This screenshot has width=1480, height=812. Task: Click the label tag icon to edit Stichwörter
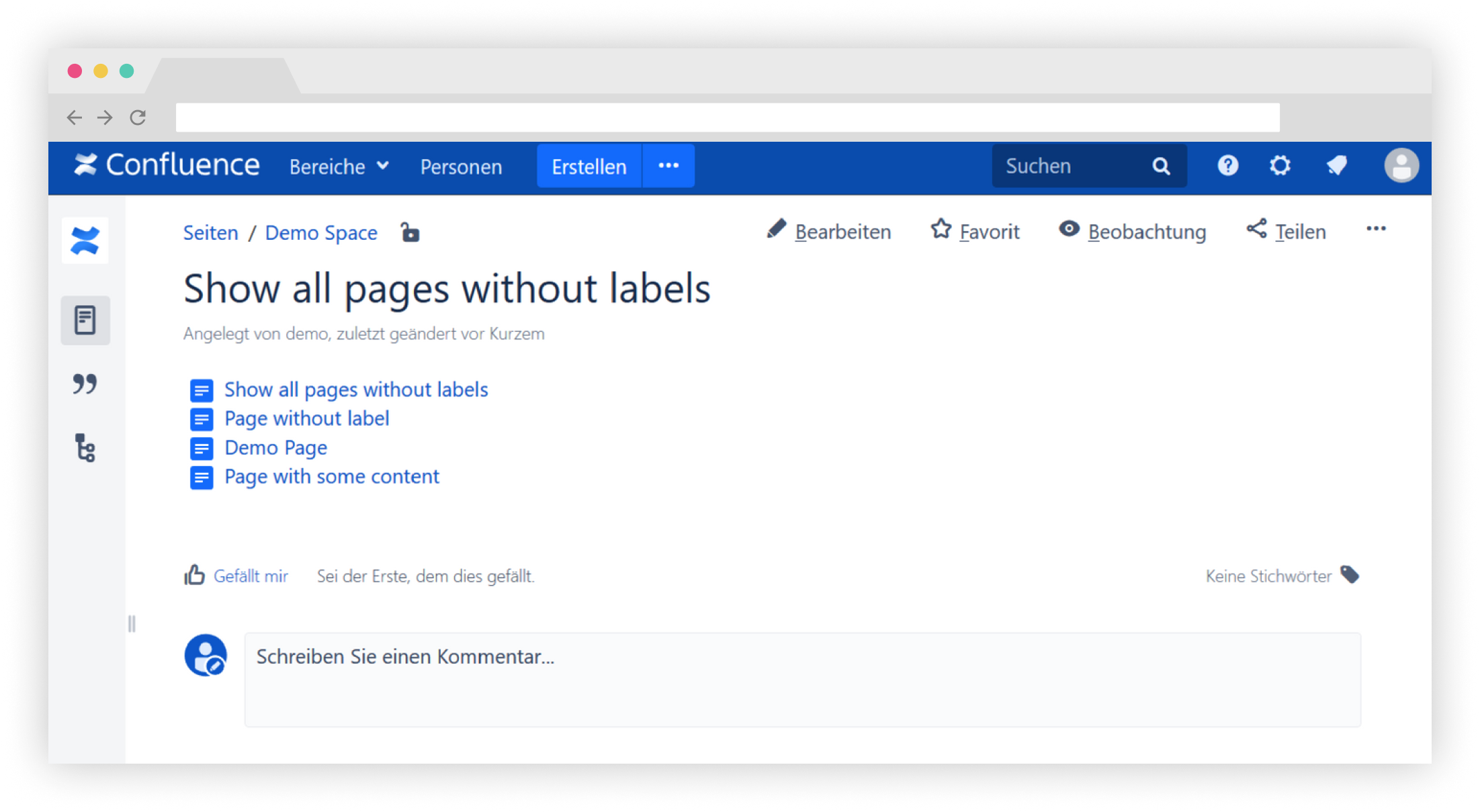tap(1350, 575)
